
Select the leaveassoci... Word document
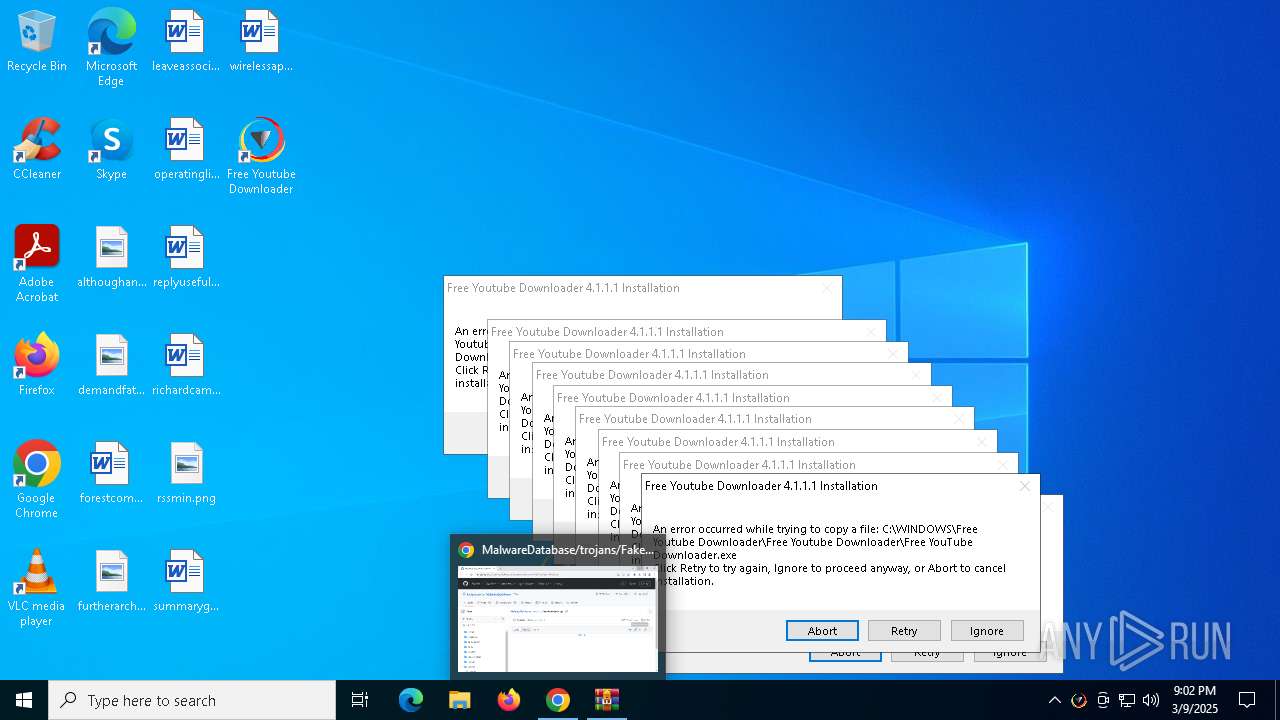click(x=185, y=41)
